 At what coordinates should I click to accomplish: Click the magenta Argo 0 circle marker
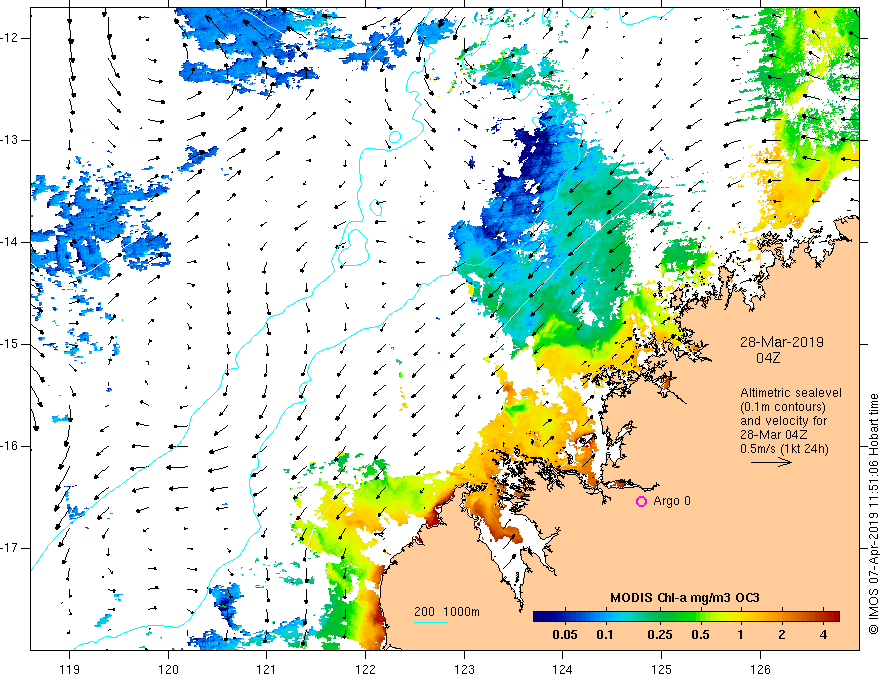[641, 502]
